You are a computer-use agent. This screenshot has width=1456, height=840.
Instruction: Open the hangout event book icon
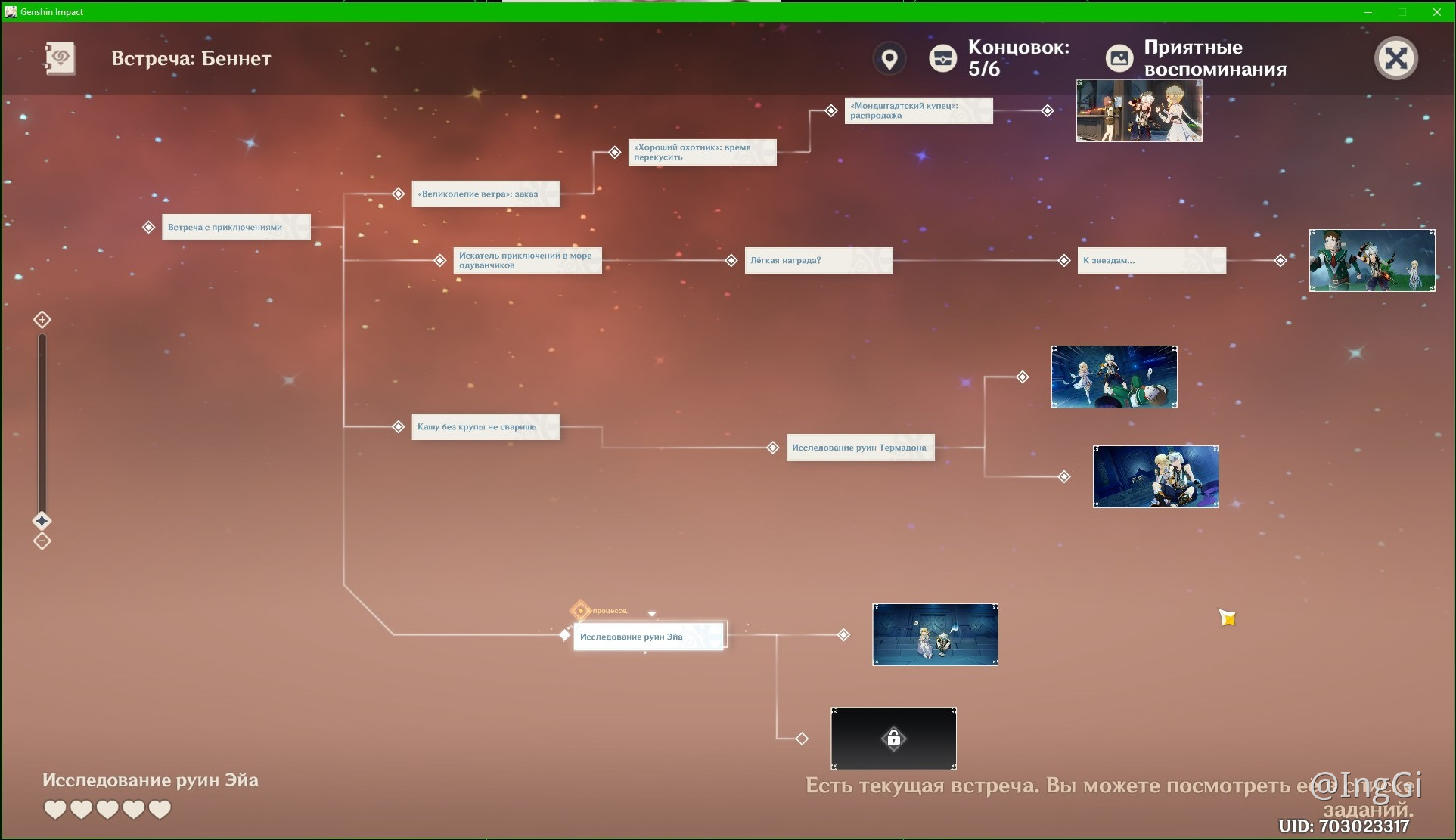tap(60, 58)
